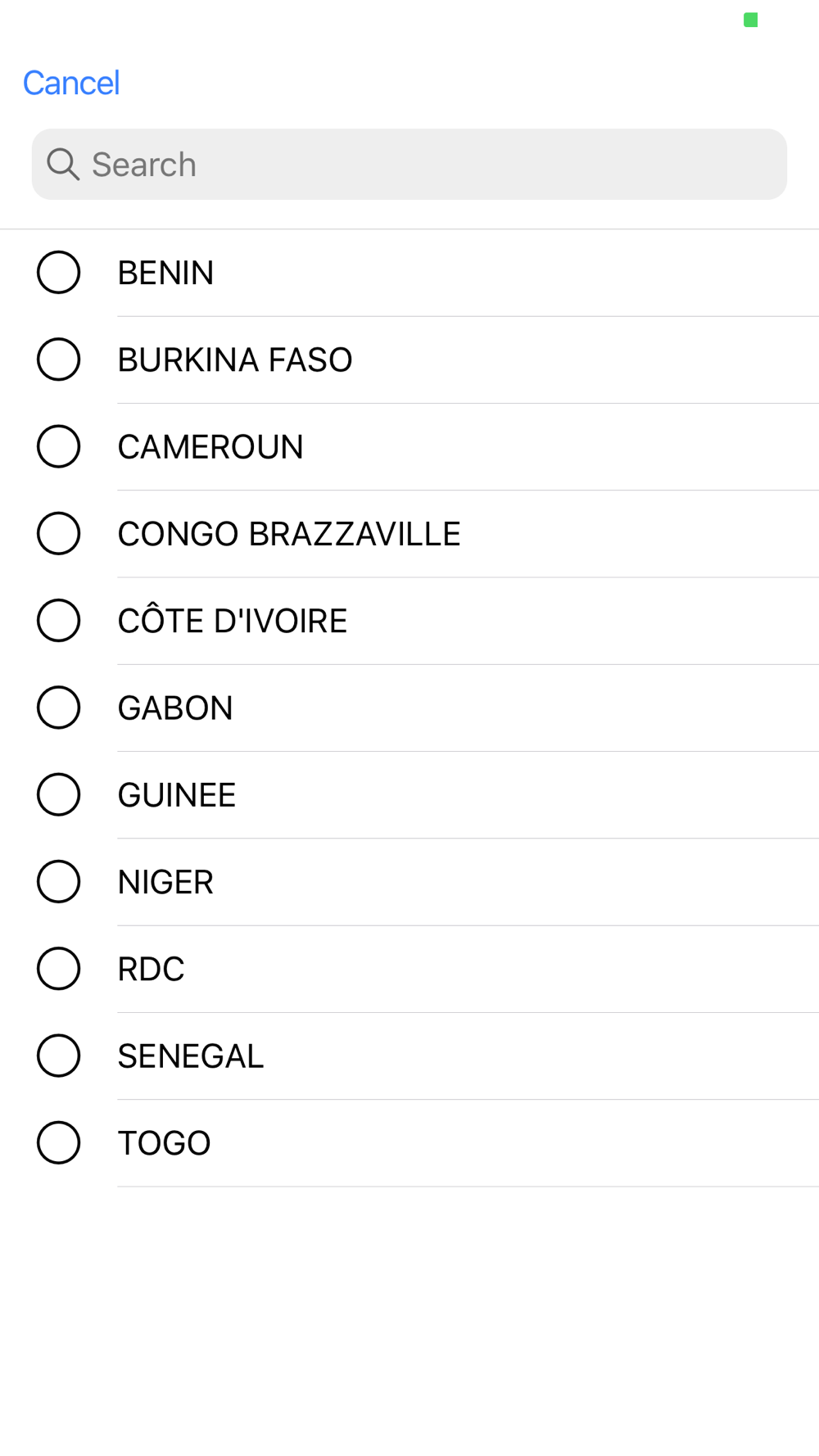Select the RDC radio button
Viewport: 819px width, 1456px height.
coord(58,969)
